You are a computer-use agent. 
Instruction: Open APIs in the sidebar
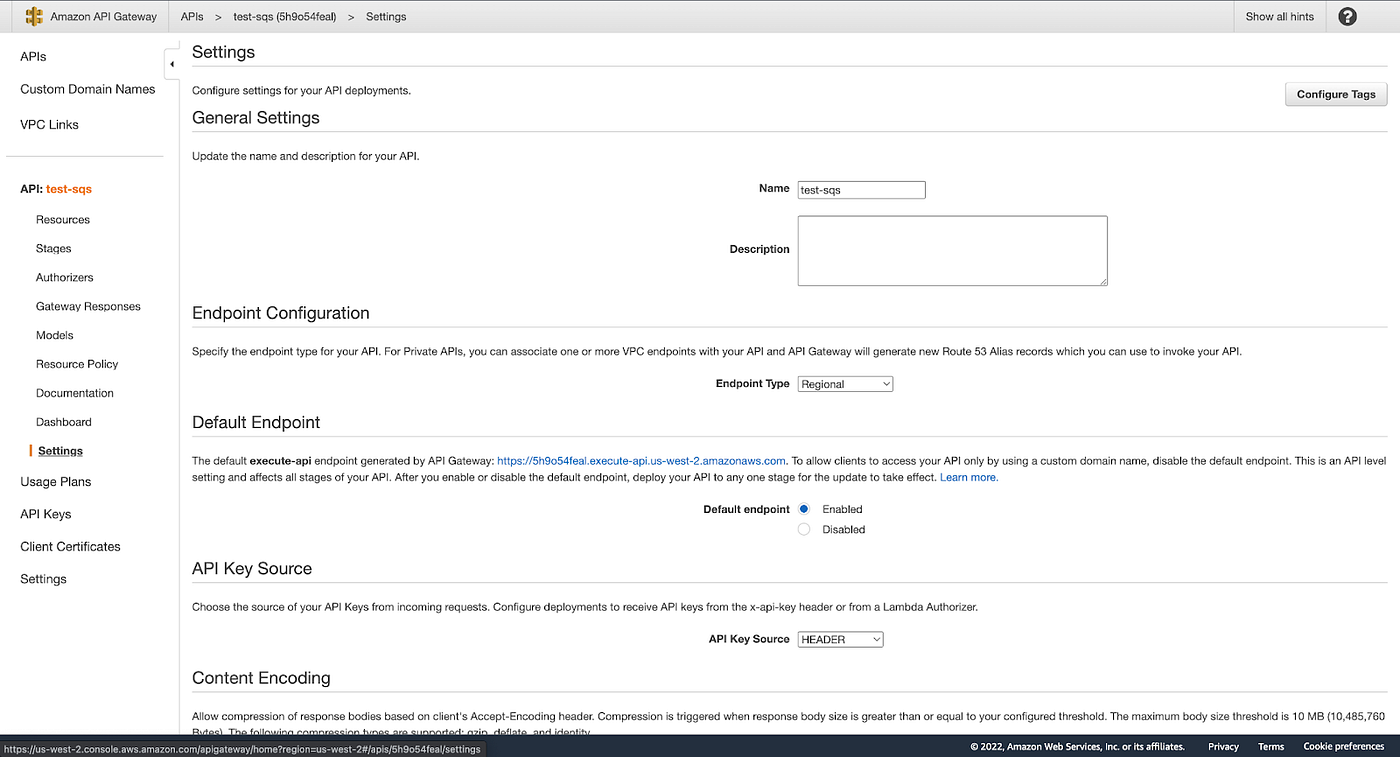(x=33, y=57)
